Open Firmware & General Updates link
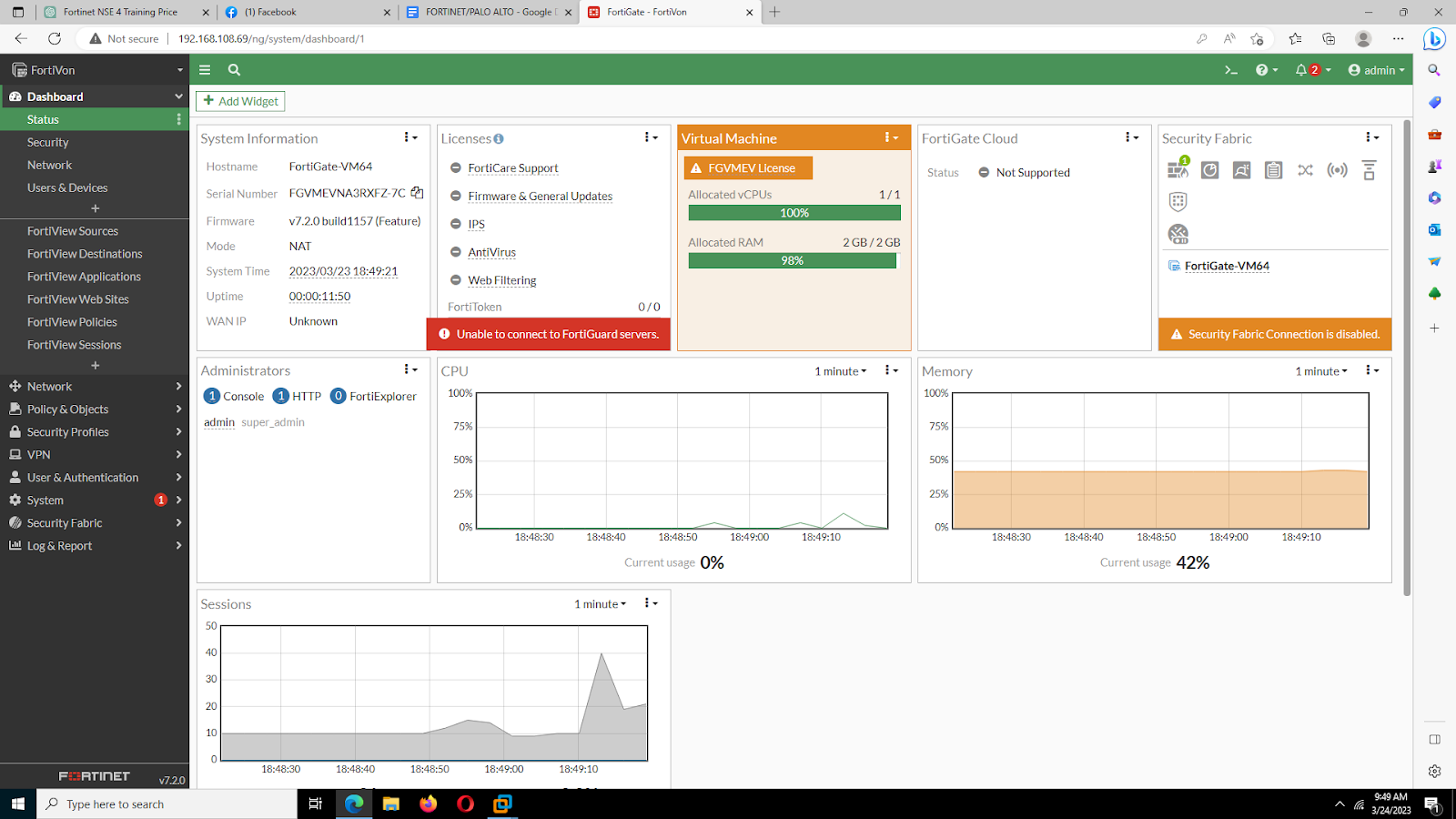 tap(540, 197)
